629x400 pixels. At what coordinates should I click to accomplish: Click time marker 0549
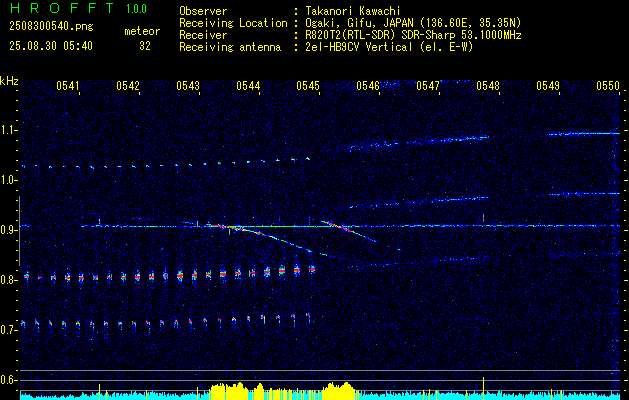(548, 85)
